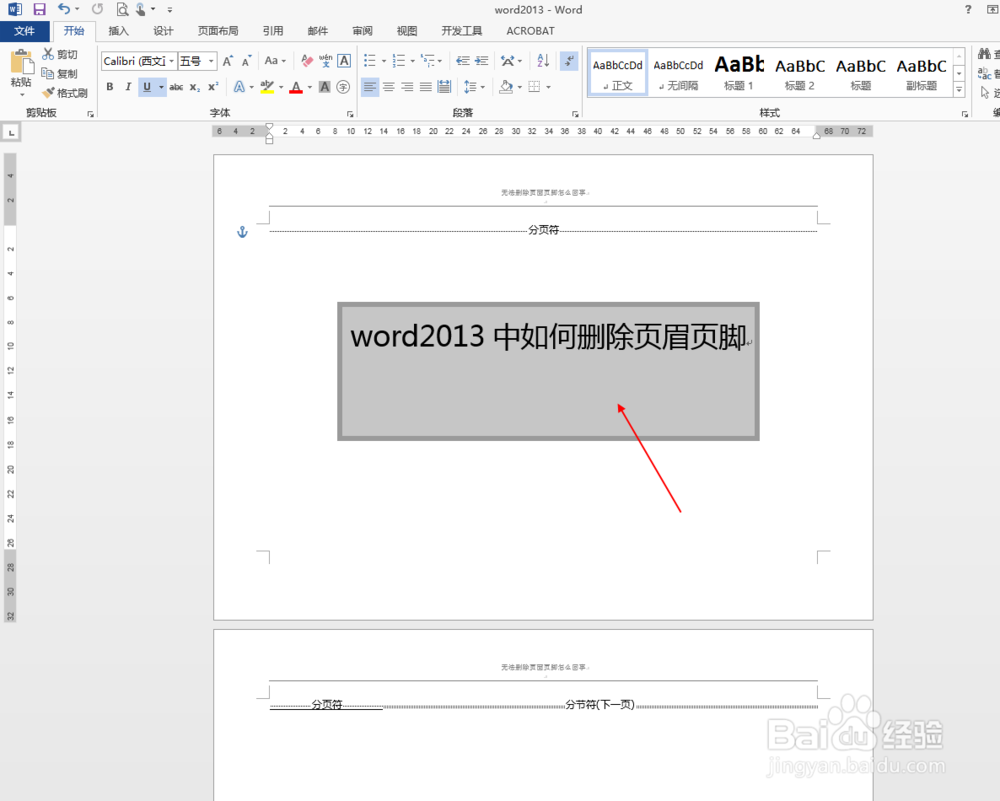Viewport: 1000px width, 801px height.
Task: Toggle Italic formatting
Action: [x=128, y=87]
